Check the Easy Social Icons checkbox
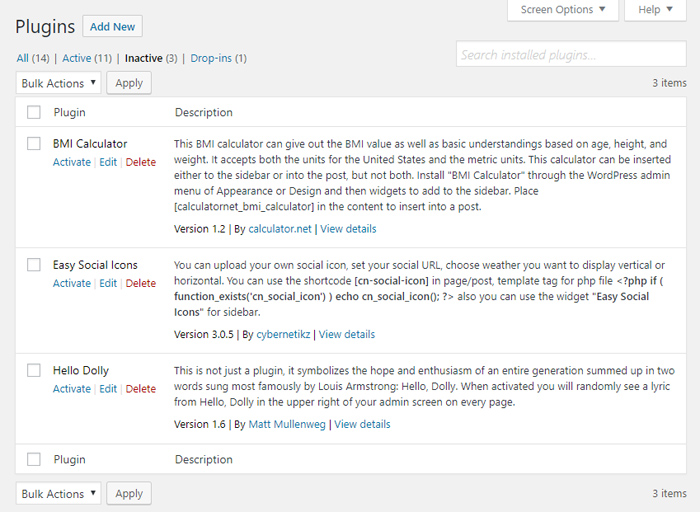This screenshot has width=700, height=512. 34,265
